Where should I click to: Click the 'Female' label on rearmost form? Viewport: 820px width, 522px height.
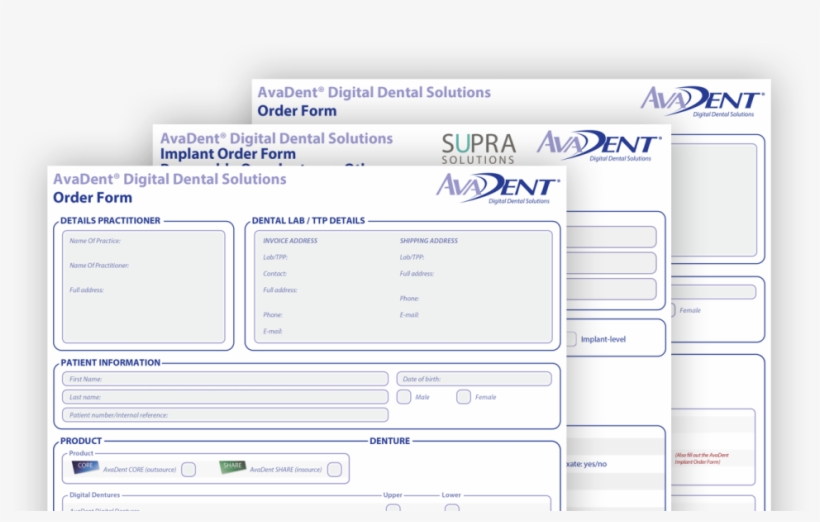click(690, 310)
